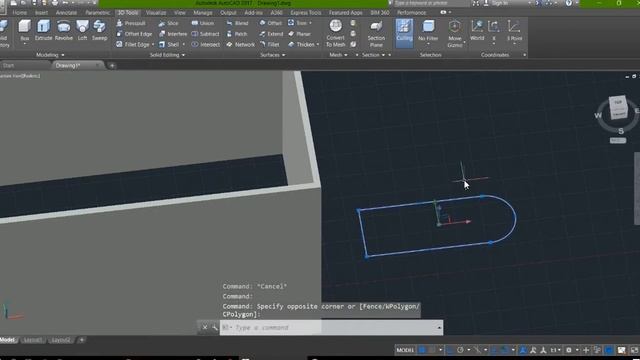The width and height of the screenshot is (640, 360).
Task: Open the Trim dropdown arrow
Action: point(310,23)
